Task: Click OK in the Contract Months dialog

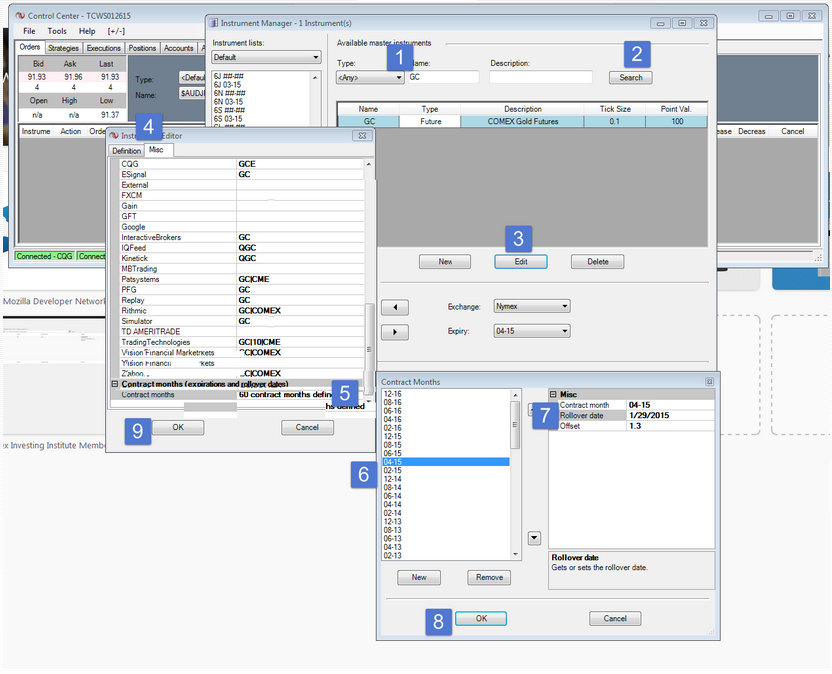Action: (x=481, y=618)
